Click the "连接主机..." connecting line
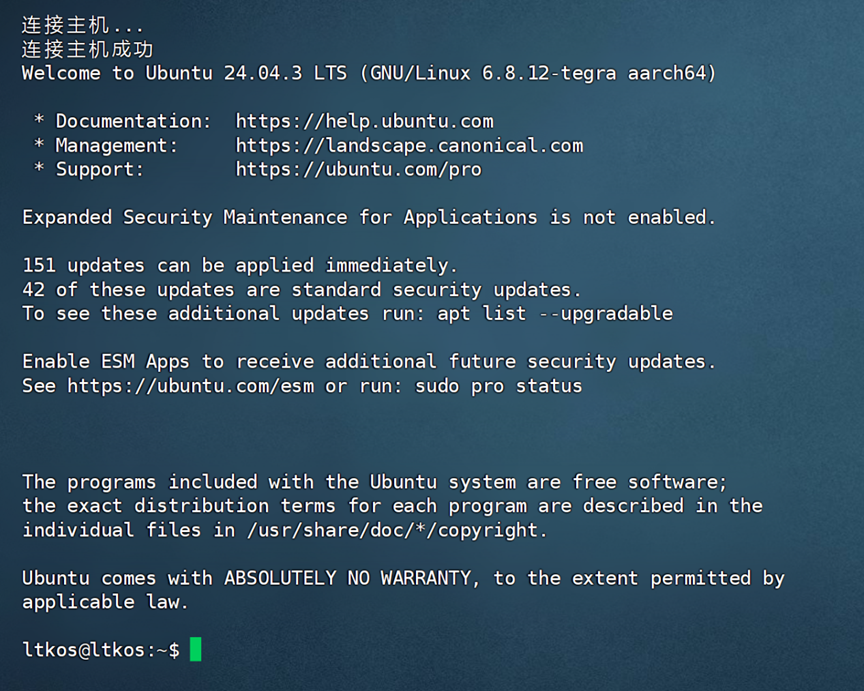 point(82,25)
